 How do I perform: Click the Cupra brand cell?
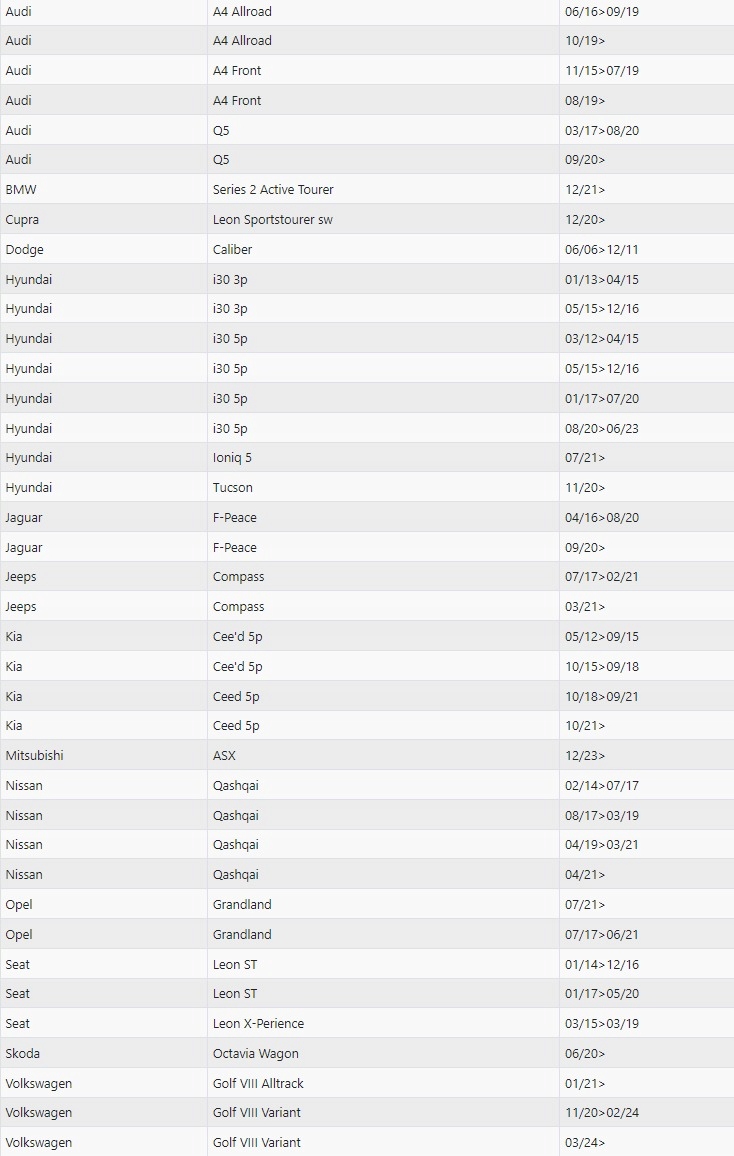[22, 220]
